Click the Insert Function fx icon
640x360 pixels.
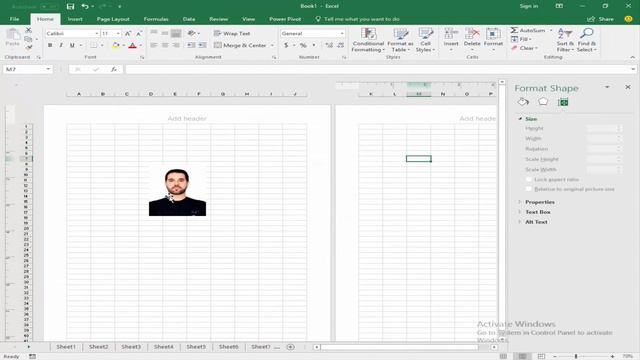point(113,69)
